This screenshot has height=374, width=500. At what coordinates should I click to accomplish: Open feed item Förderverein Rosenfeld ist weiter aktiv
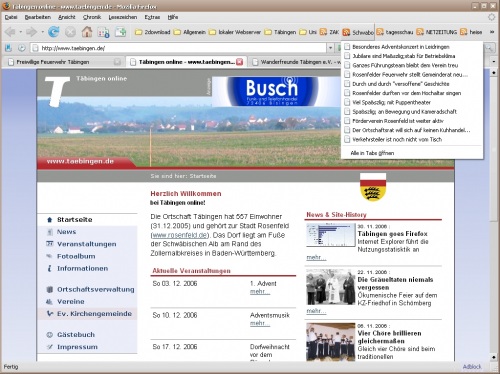pyautogui.click(x=412, y=121)
